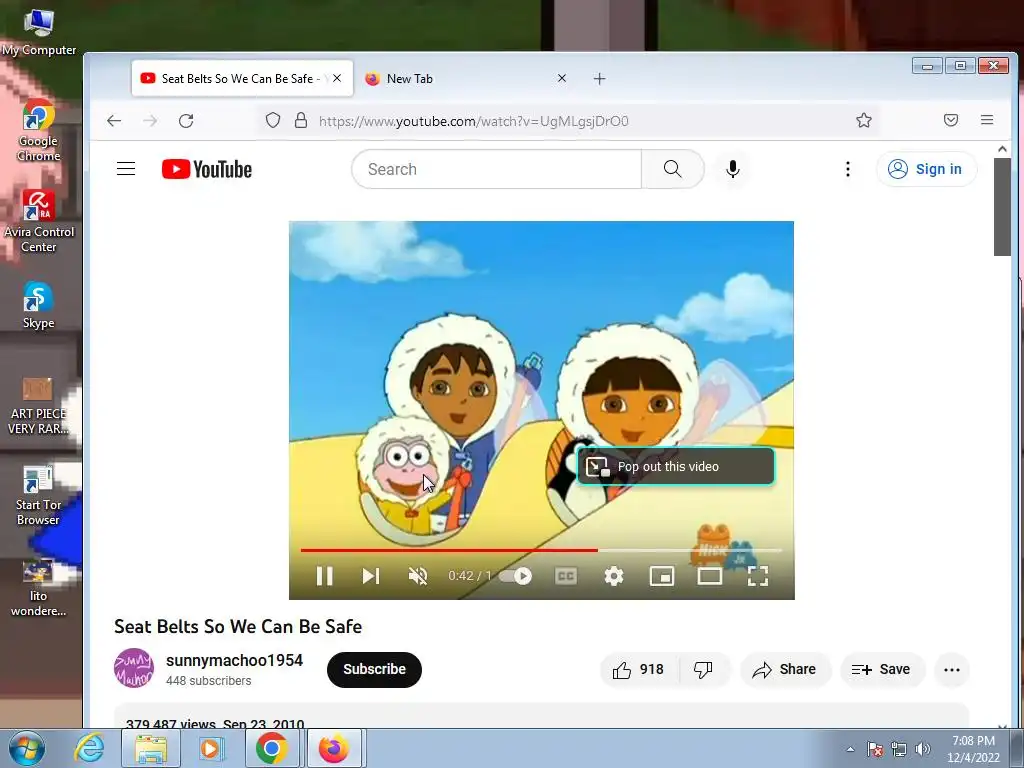Click the YouTube URL address bar
This screenshot has height=768, width=1024.
[568, 121]
